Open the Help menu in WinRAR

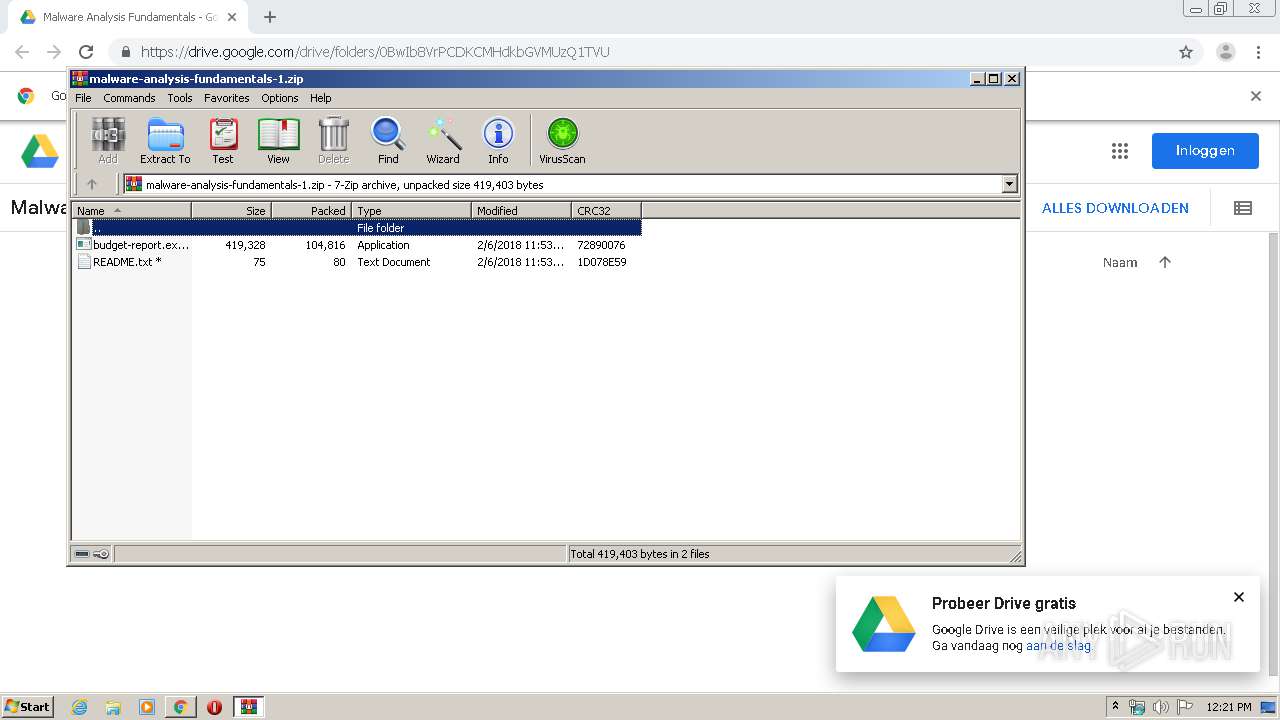click(x=320, y=98)
